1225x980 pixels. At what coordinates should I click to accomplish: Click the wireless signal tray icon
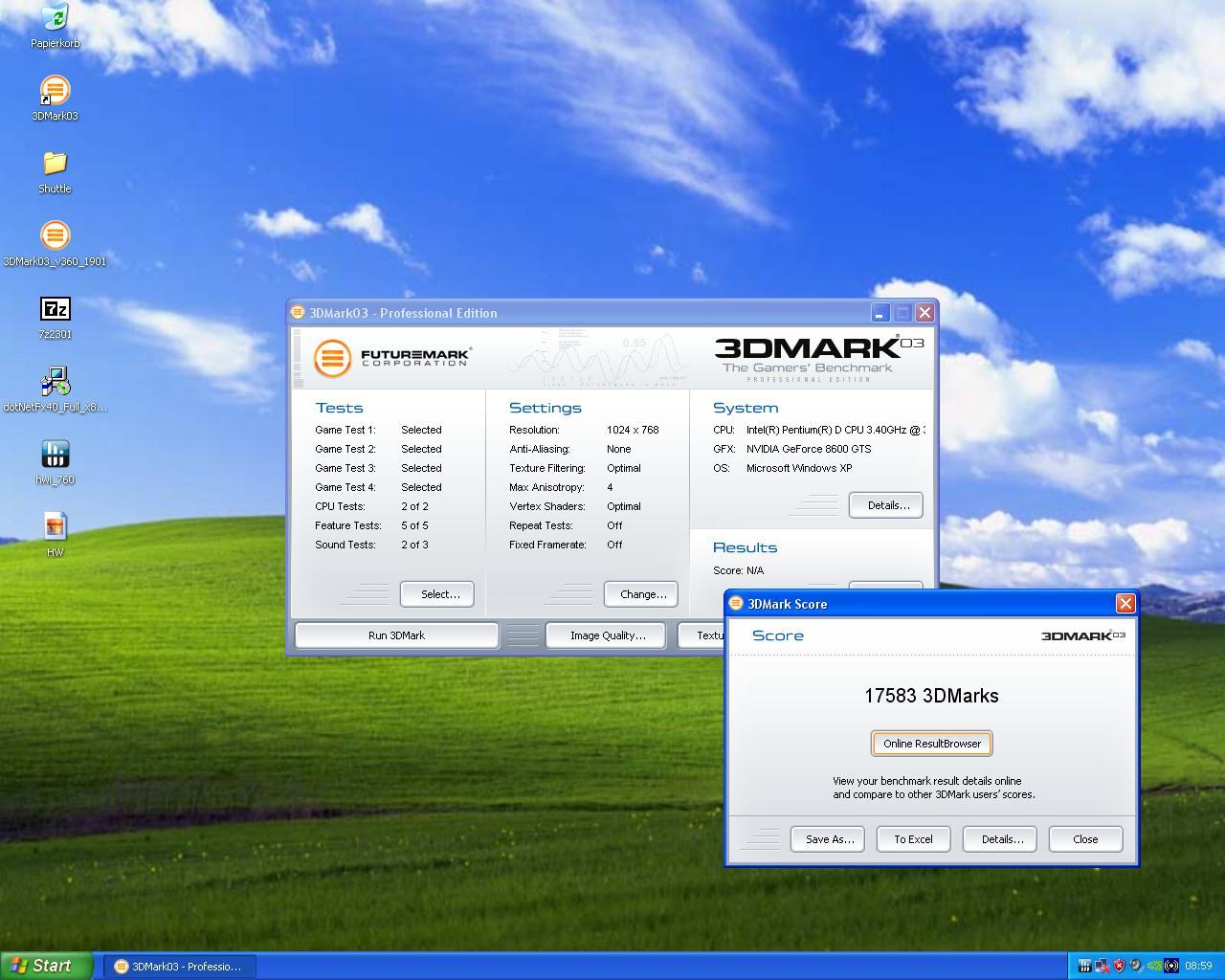tap(1171, 966)
